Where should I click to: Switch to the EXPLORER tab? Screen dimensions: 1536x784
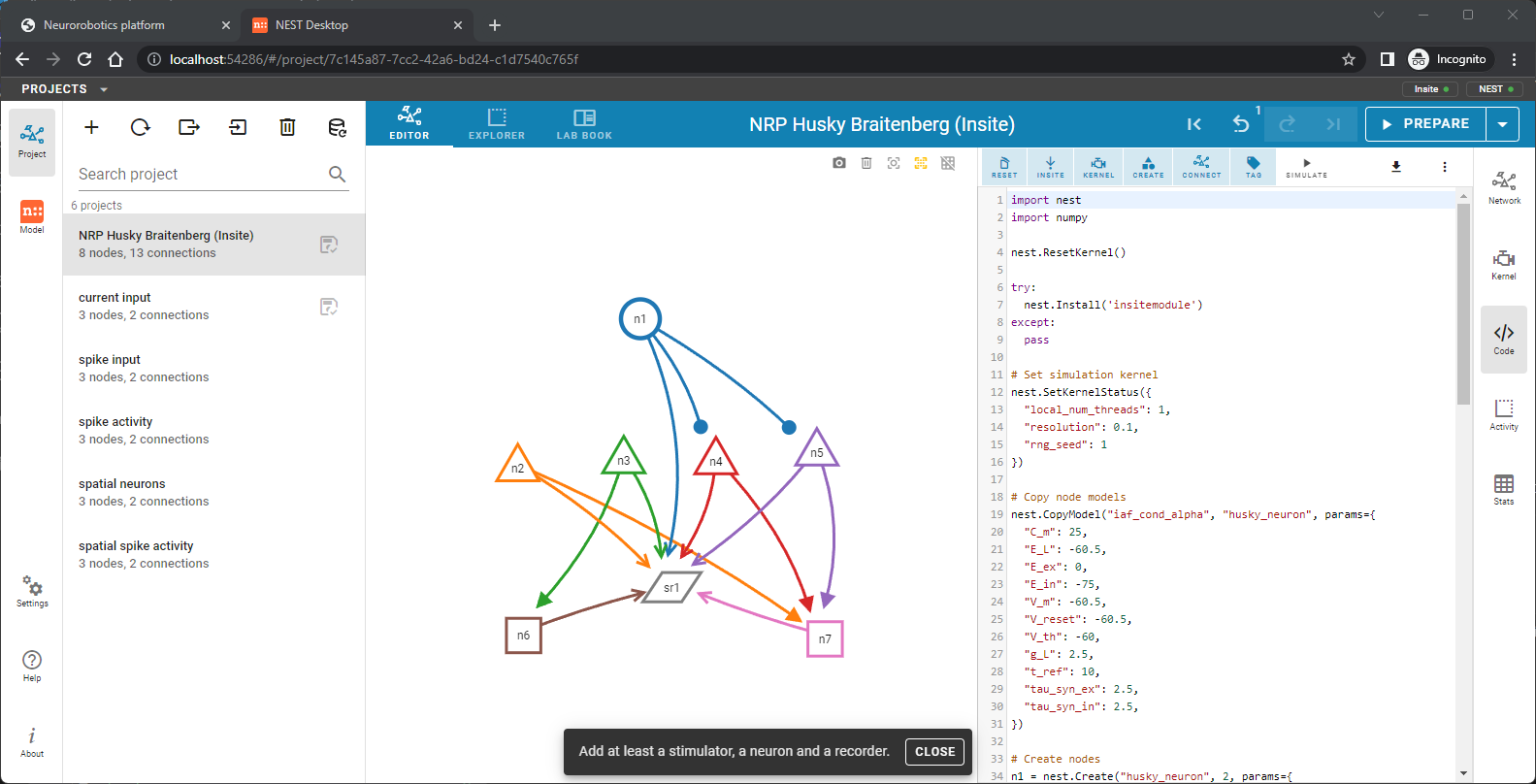[x=497, y=124]
